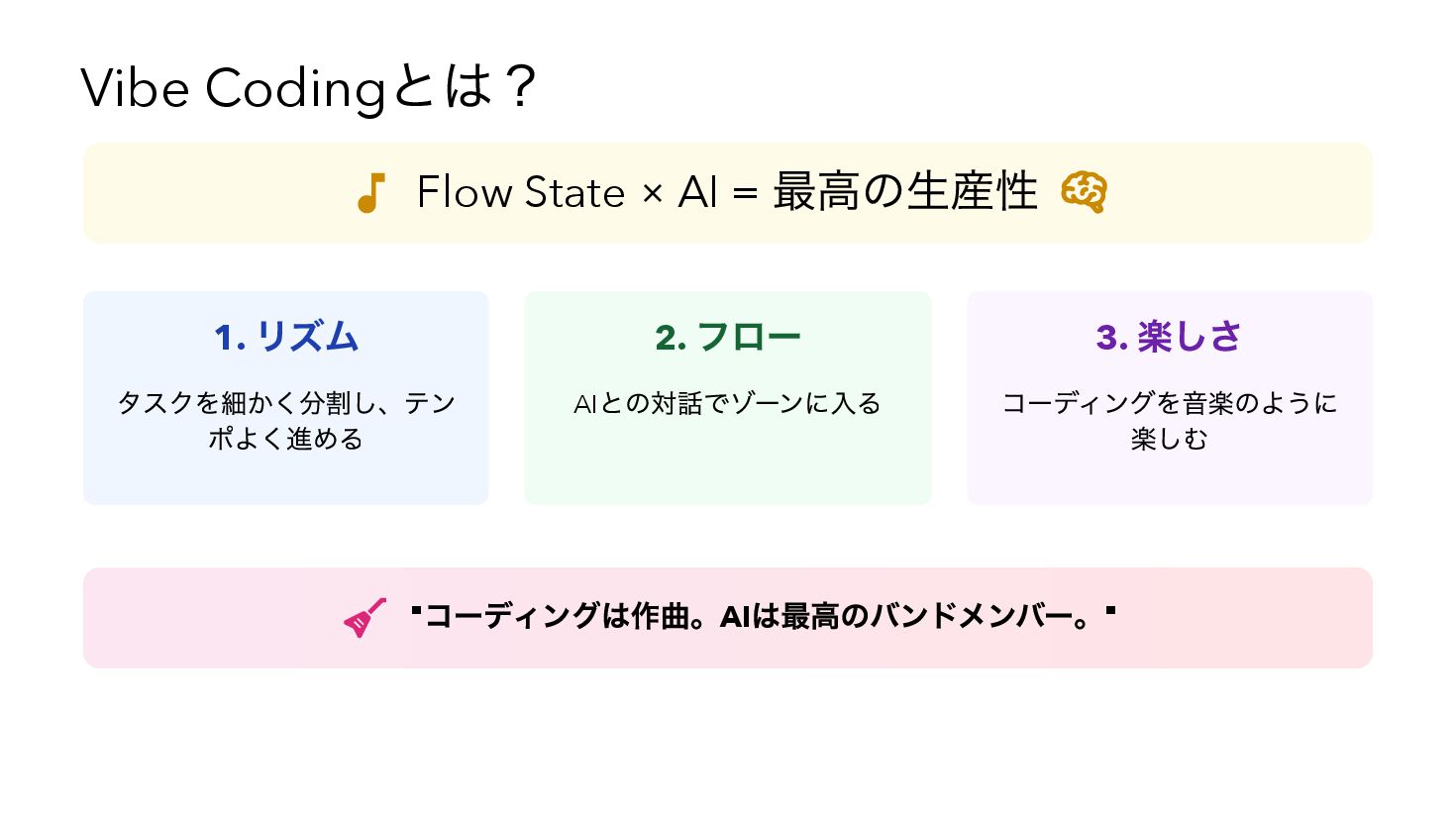The height and width of the screenshot is (820, 1456).
Task: Click blank area of the green フロー card
Action: coord(727,465)
